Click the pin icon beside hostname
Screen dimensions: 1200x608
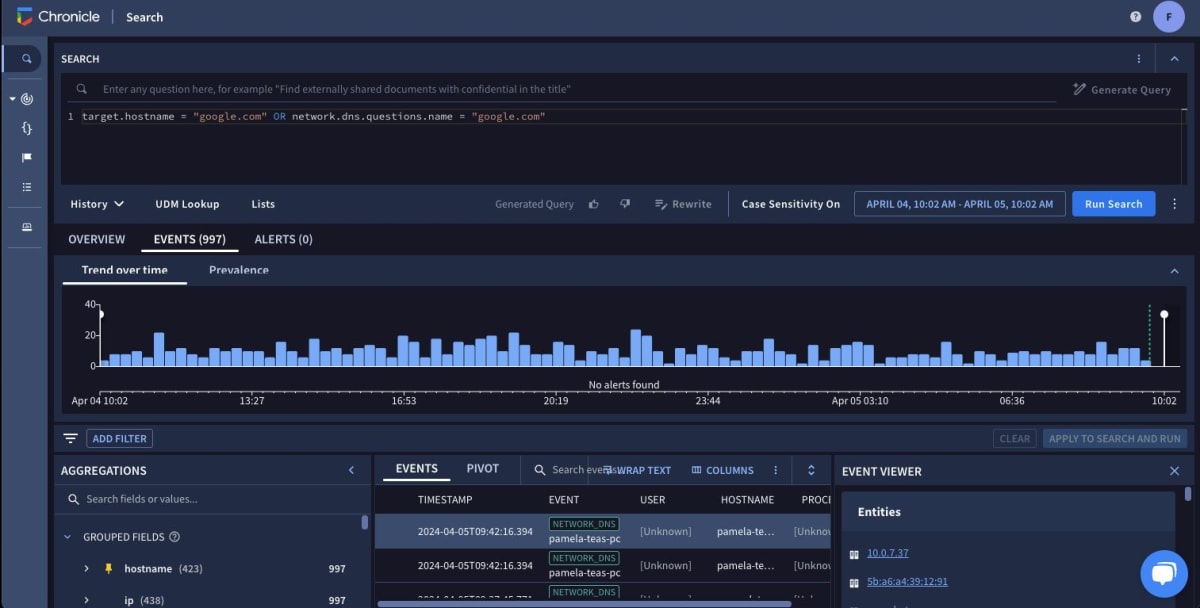(108, 569)
